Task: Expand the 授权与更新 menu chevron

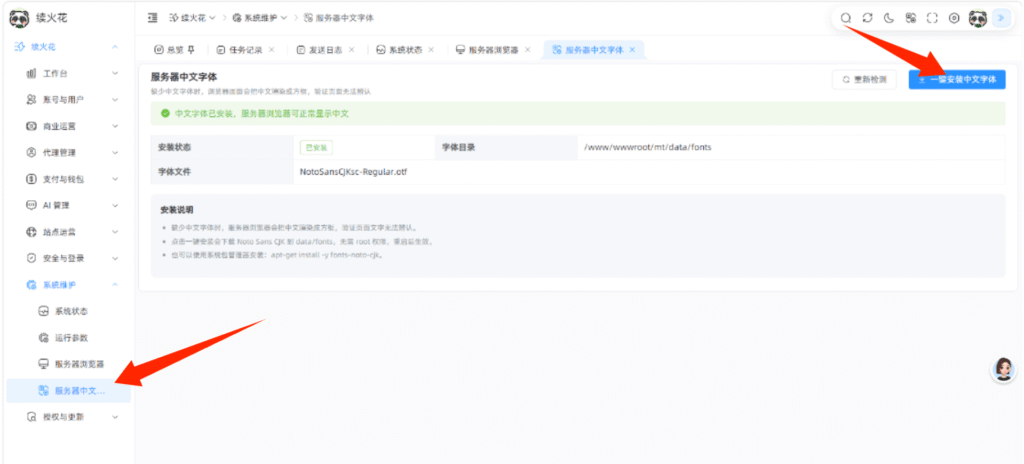Action: point(115,416)
